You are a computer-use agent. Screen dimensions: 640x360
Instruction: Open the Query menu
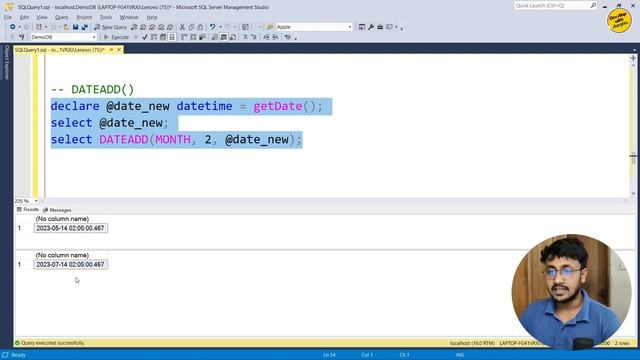[x=62, y=17]
